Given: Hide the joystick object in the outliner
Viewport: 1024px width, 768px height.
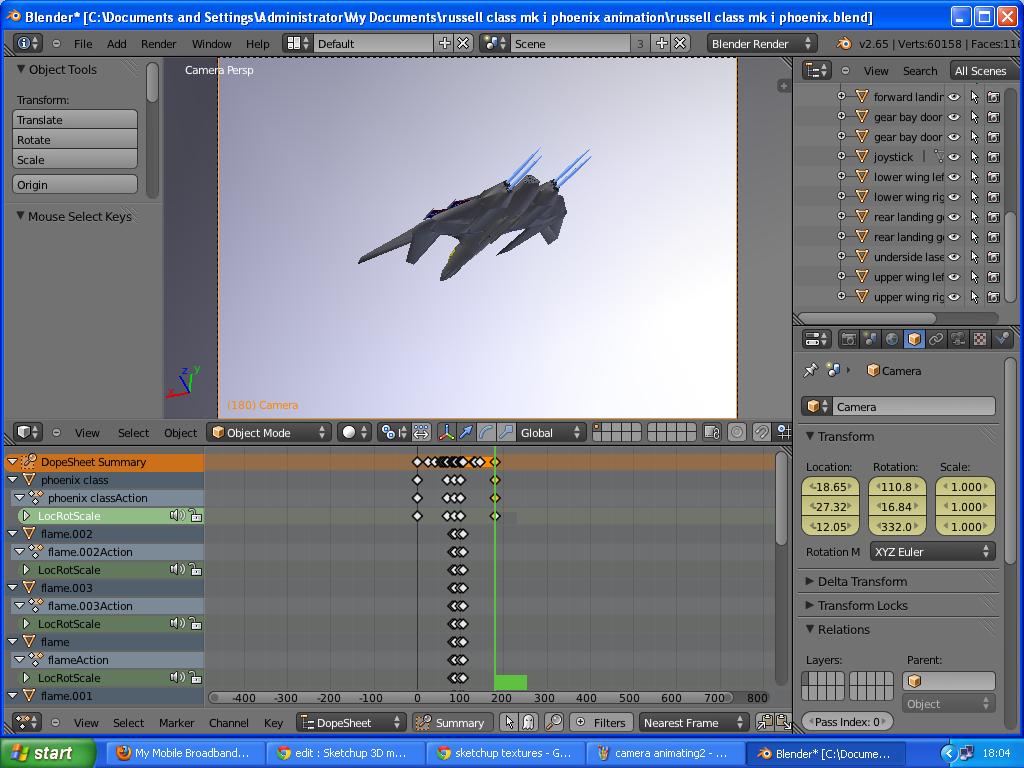Looking at the screenshot, I should (955, 156).
